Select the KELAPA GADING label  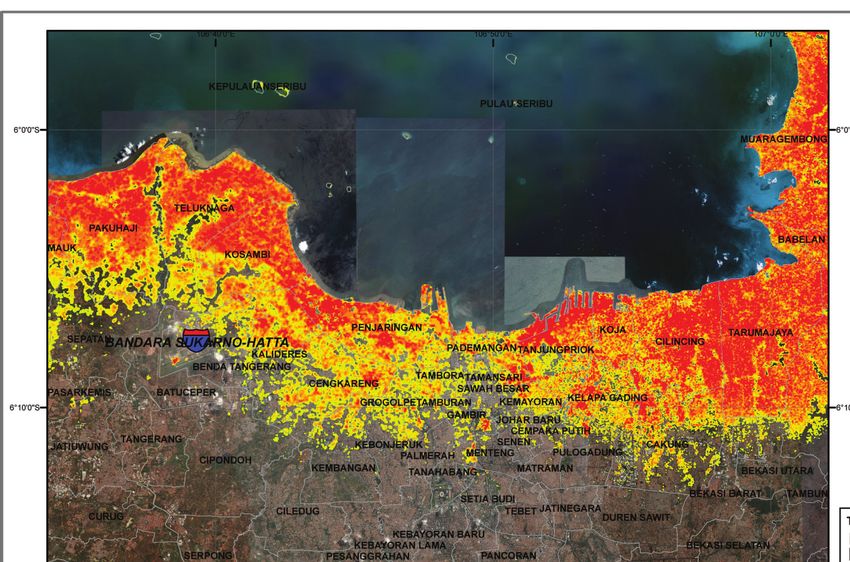click(x=608, y=398)
